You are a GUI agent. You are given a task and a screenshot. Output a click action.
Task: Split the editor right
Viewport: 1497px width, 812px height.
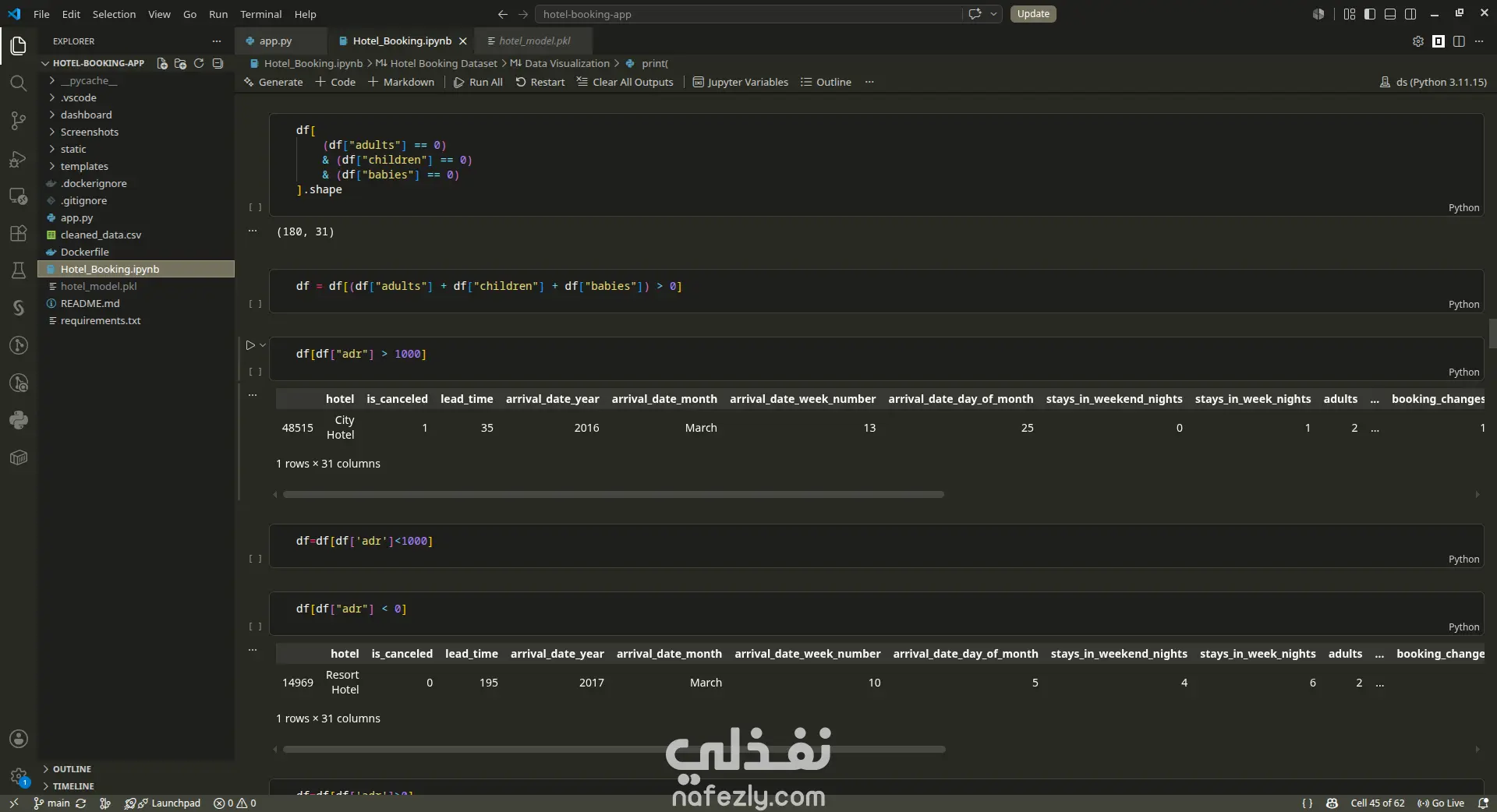(x=1459, y=41)
